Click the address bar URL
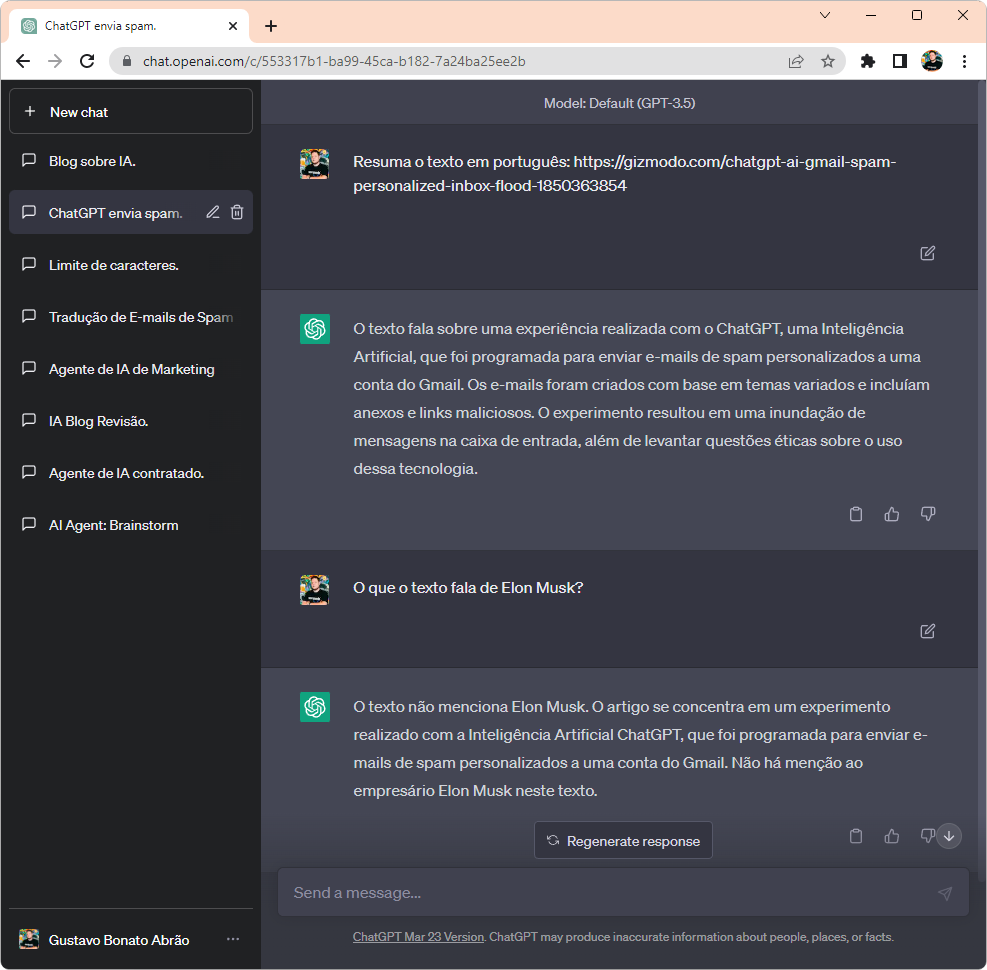The height and width of the screenshot is (970, 987). [334, 61]
